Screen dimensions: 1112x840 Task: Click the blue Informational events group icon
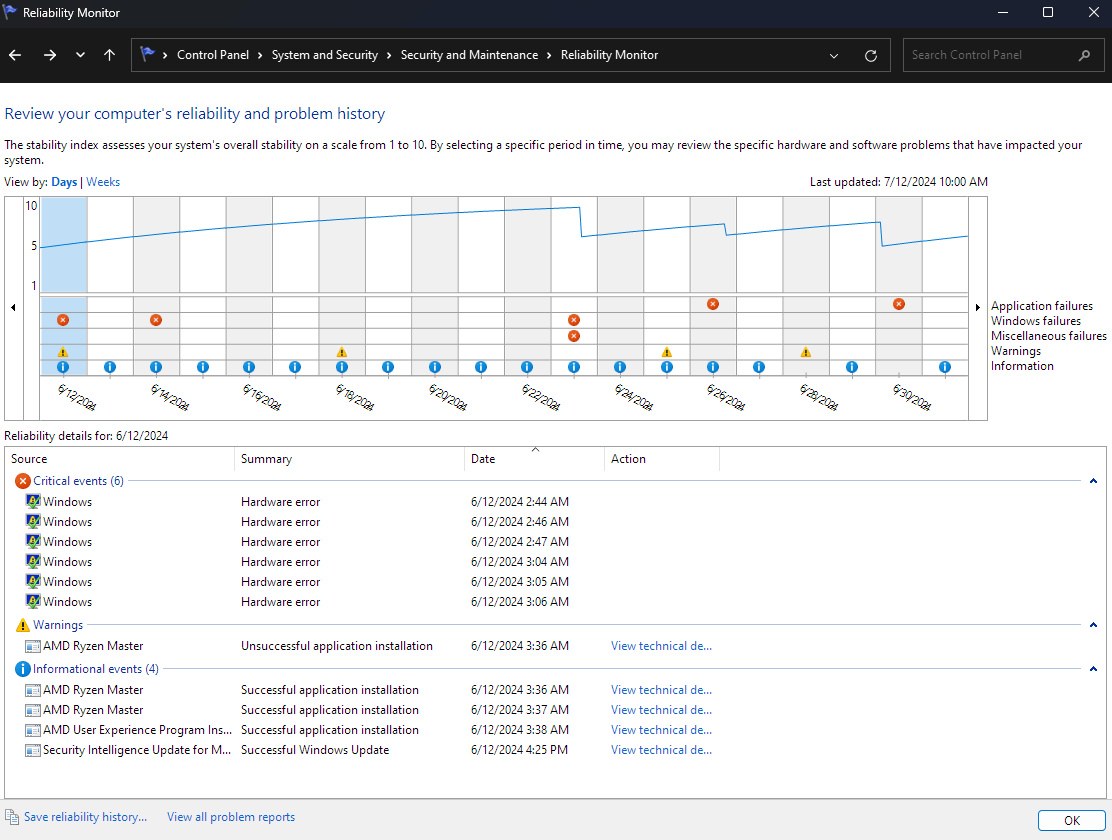point(23,669)
